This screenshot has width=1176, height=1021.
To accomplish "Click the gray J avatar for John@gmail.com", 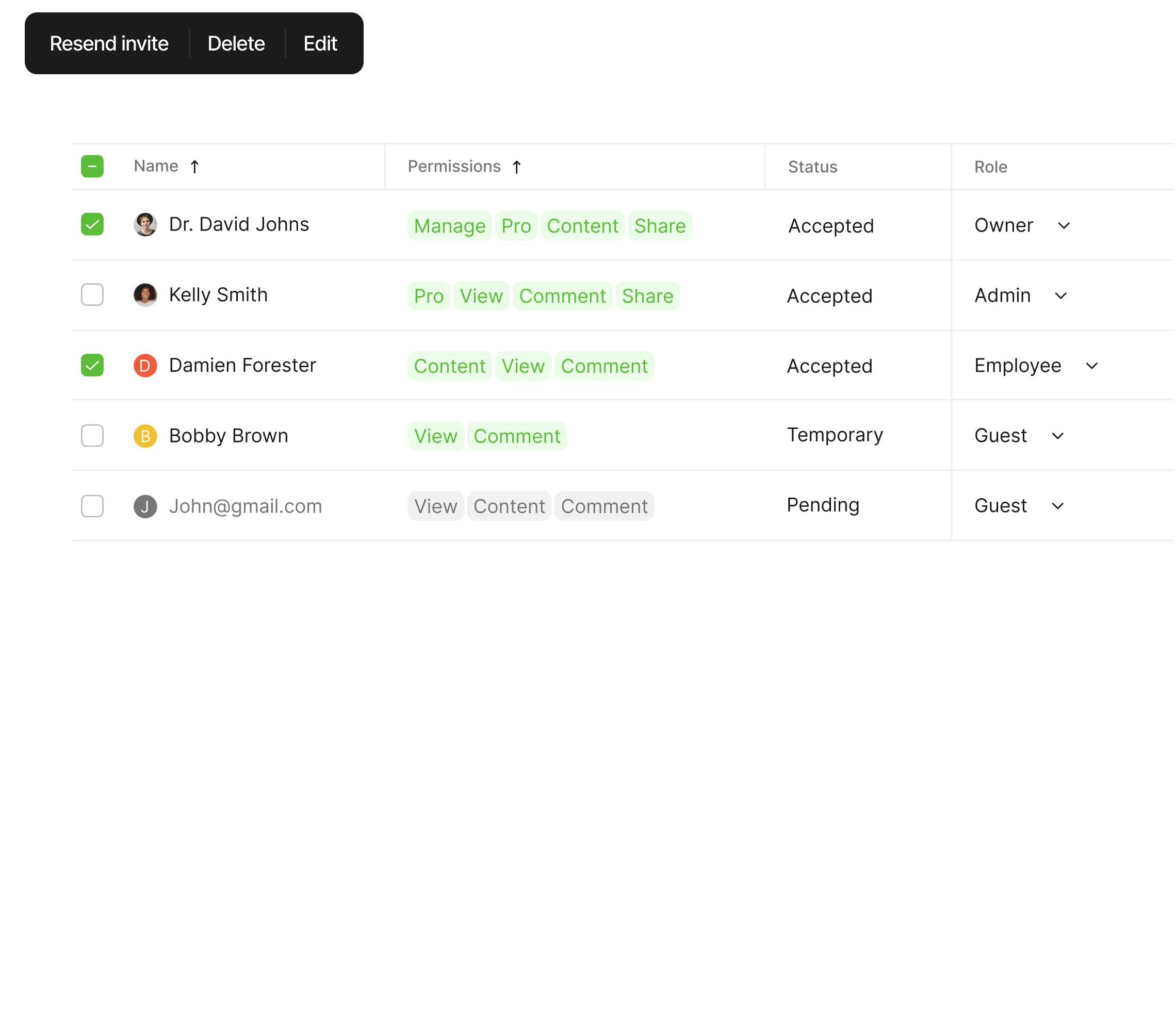I will (145, 506).
